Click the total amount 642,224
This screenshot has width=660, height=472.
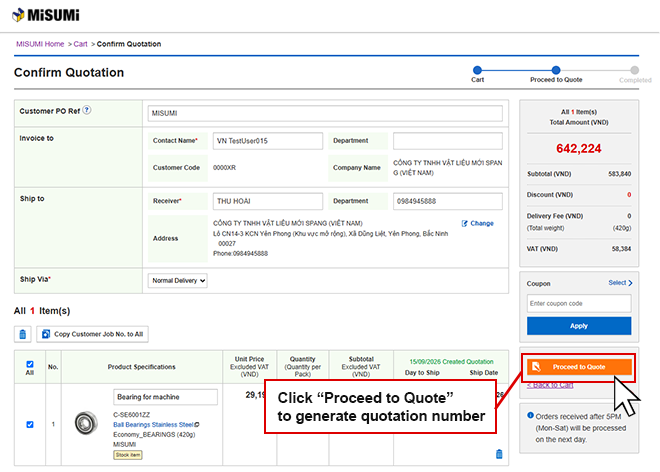click(579, 148)
